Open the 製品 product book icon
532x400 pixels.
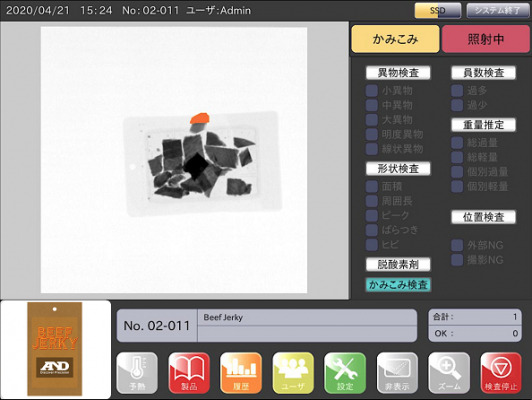(x=189, y=373)
